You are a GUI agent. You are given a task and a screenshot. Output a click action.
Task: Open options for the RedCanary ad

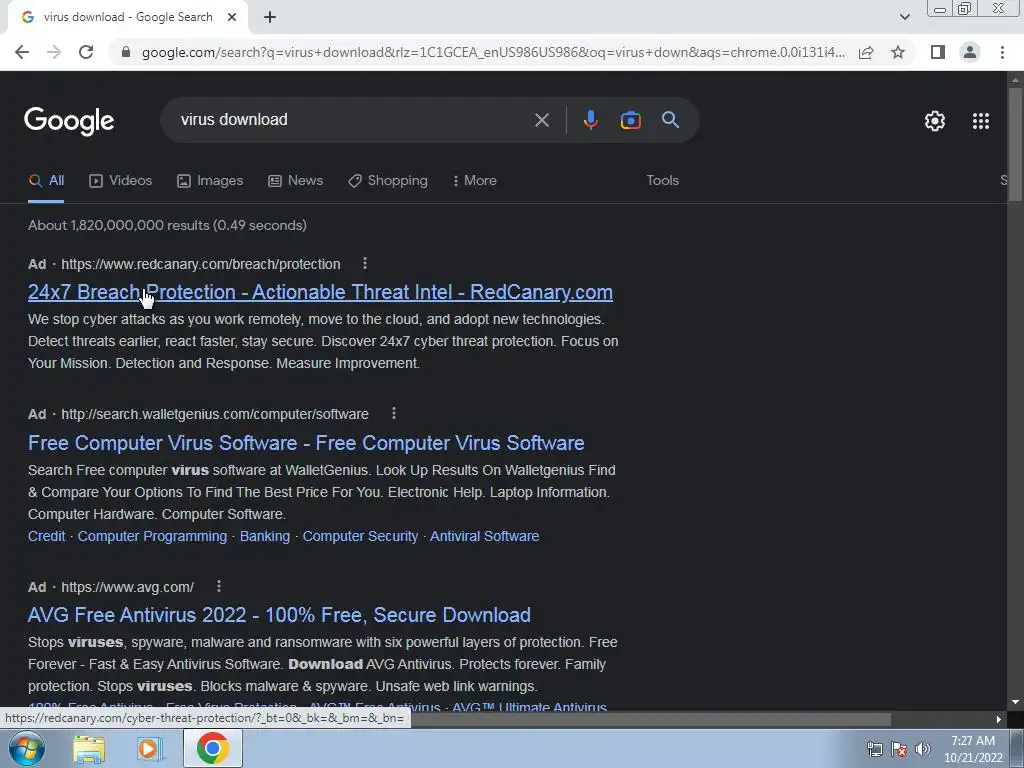pyautogui.click(x=364, y=263)
